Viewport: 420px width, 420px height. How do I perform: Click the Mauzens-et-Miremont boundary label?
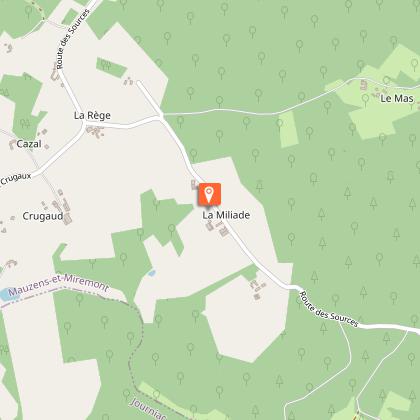[x=59, y=285]
